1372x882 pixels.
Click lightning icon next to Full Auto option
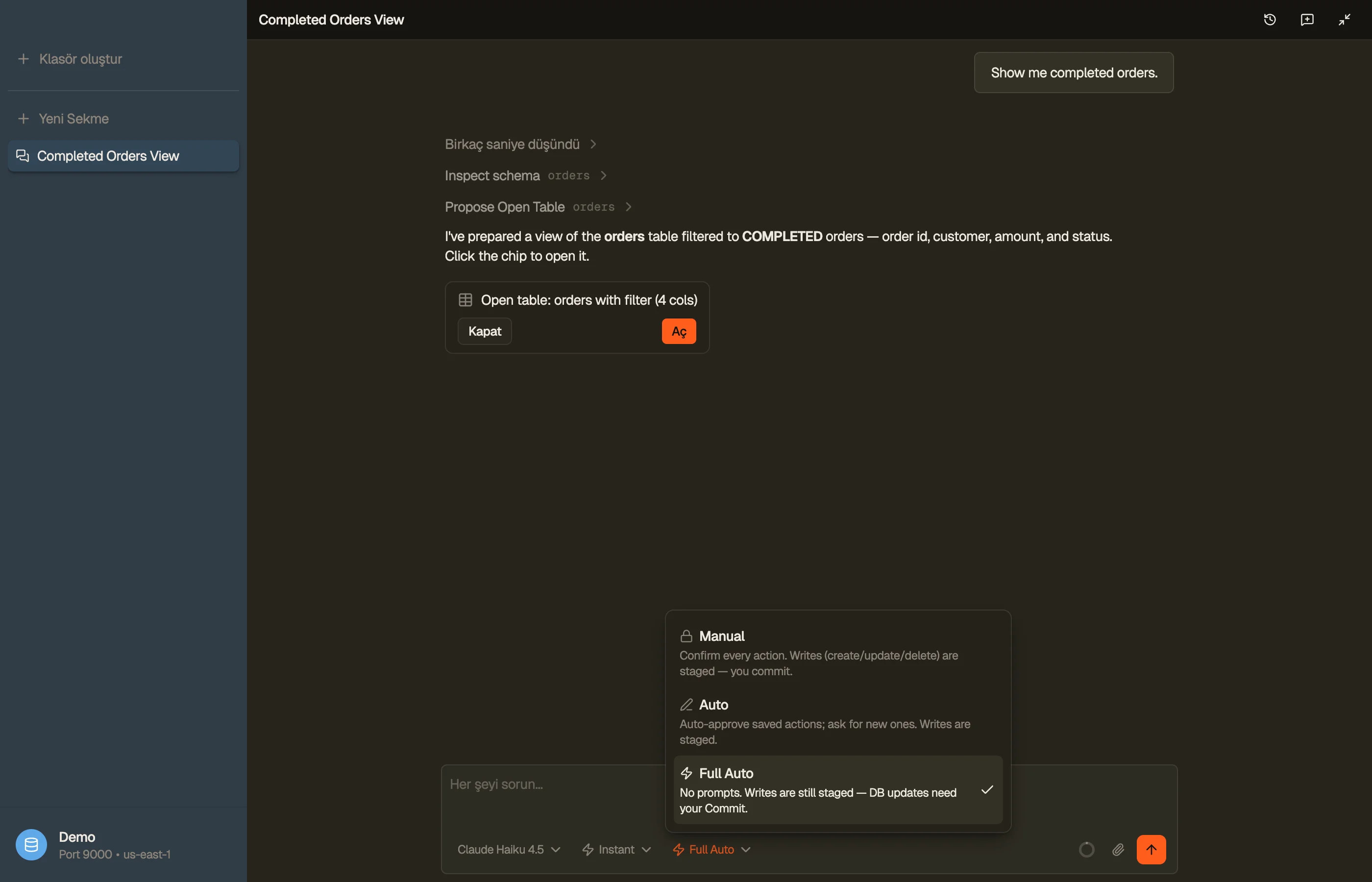click(686, 774)
